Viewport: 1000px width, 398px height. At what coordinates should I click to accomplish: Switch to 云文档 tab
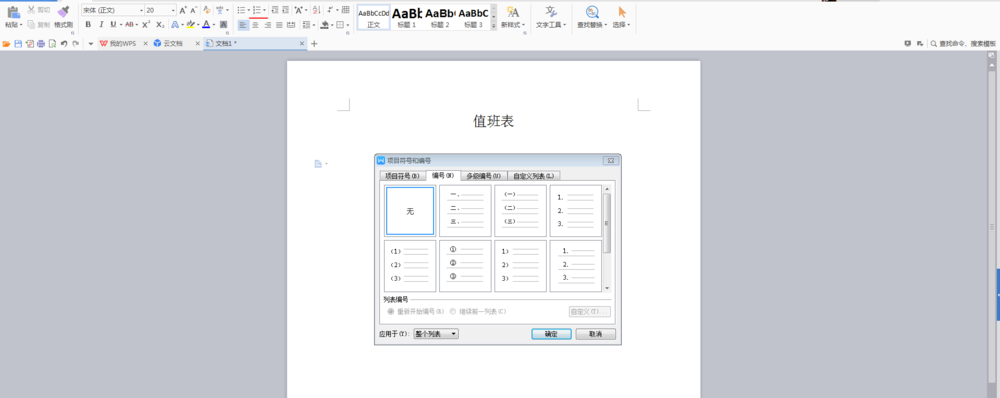point(173,43)
